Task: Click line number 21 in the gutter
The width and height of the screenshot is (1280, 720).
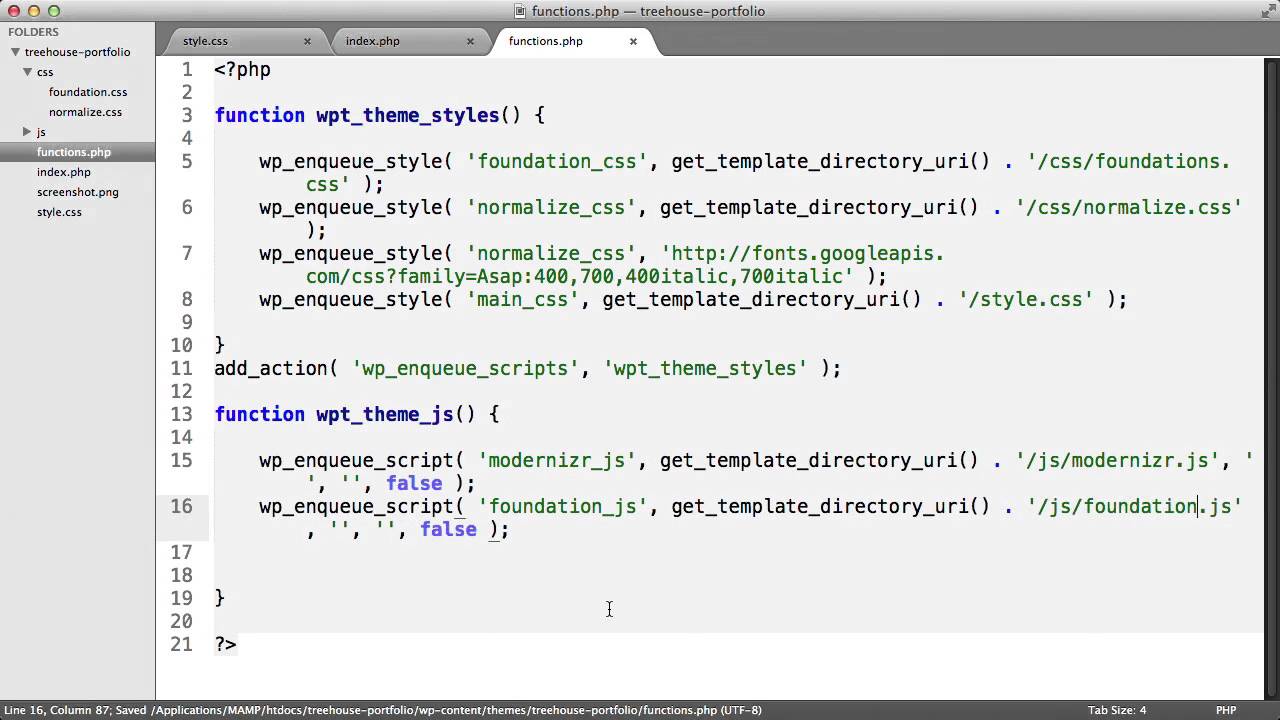Action: (181, 644)
